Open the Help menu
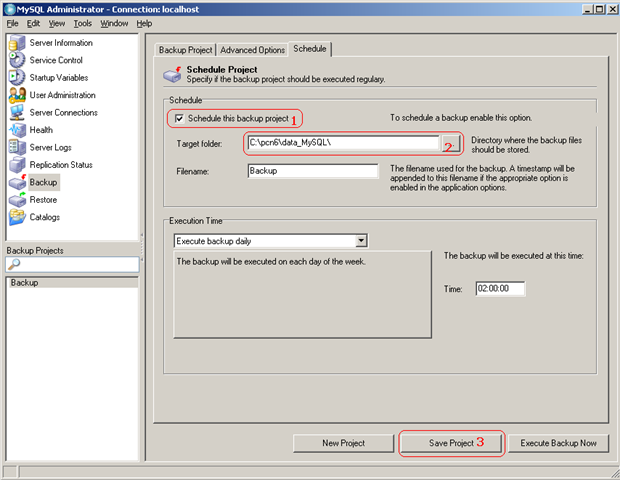Image resolution: width=620 pixels, height=480 pixels. [144, 24]
